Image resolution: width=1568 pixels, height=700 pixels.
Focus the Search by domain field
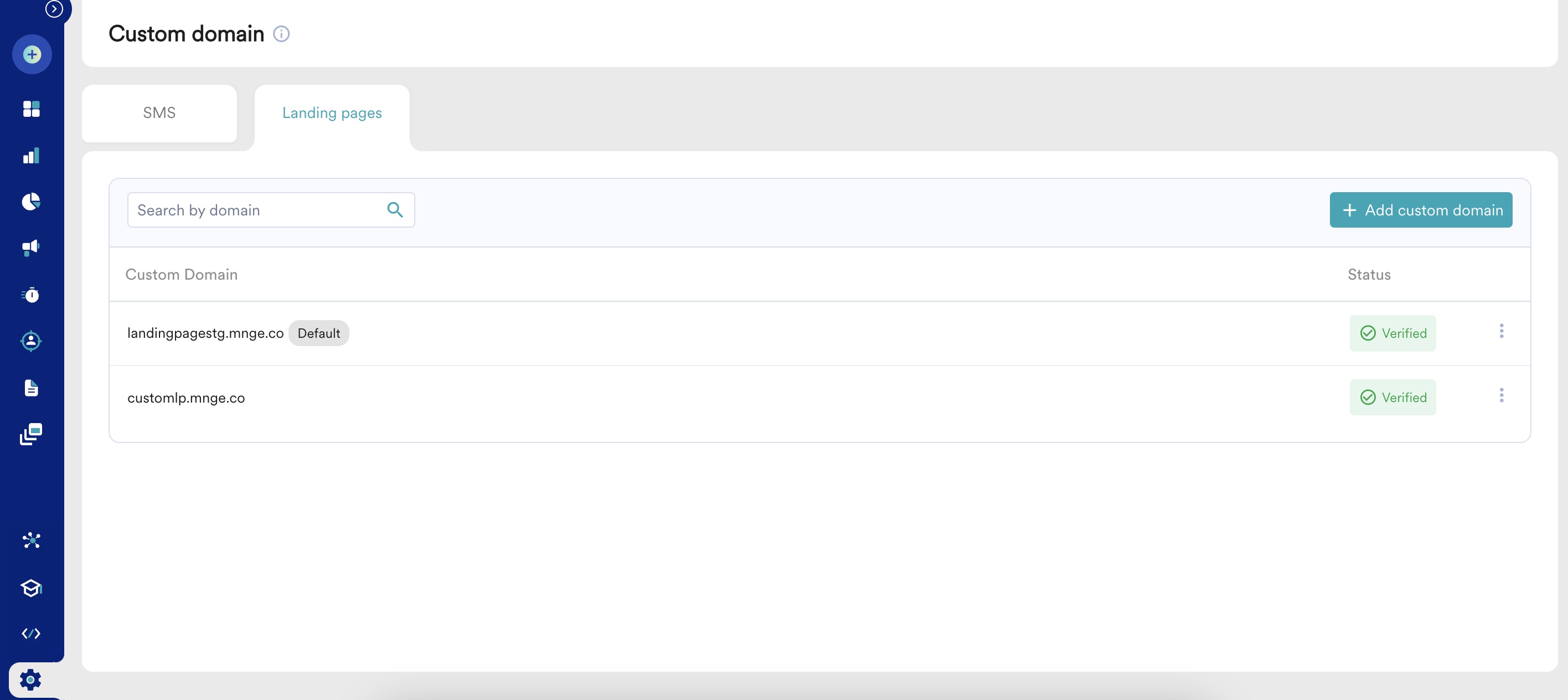[271, 210]
